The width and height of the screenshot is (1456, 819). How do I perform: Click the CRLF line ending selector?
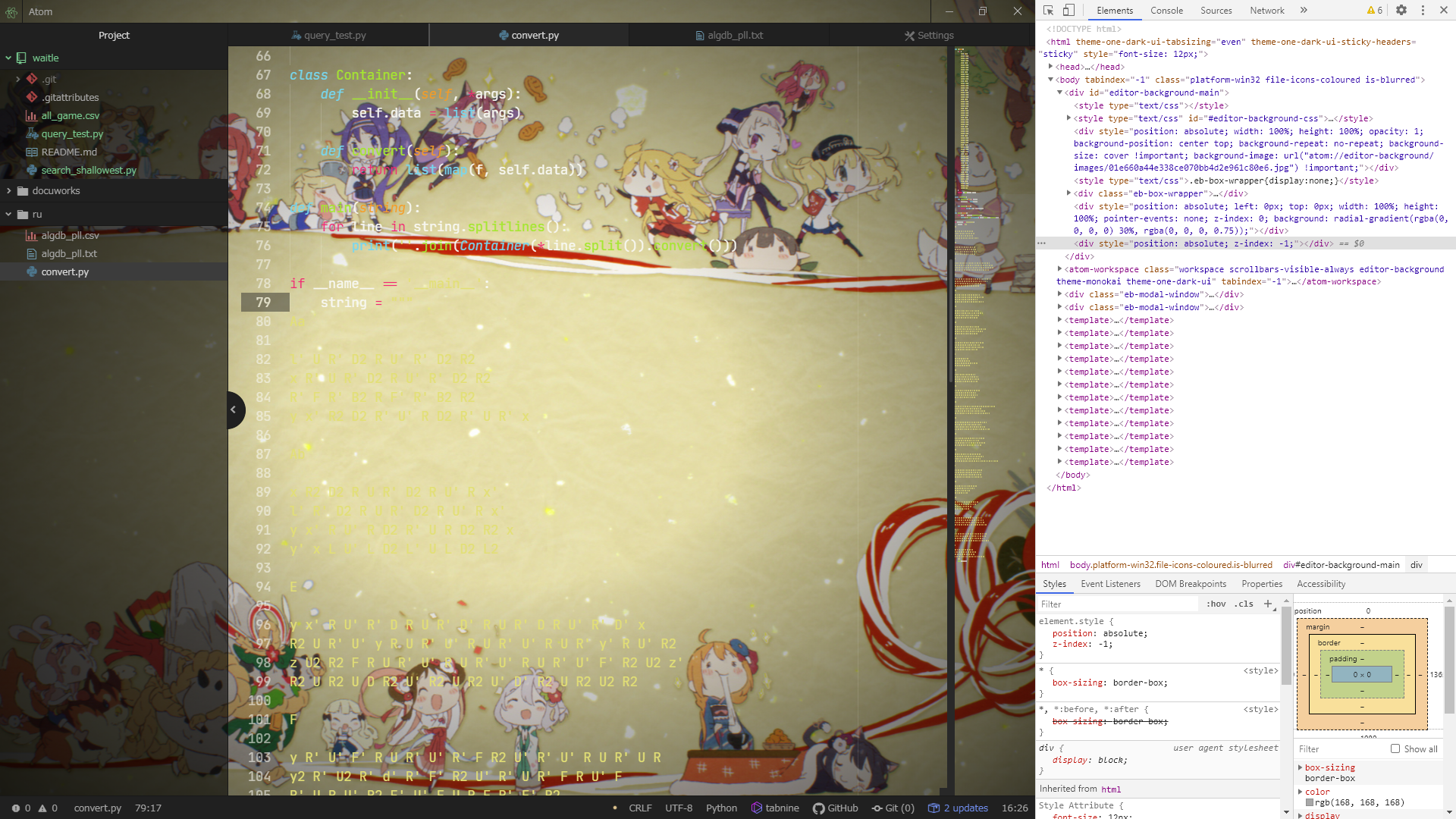point(640,808)
